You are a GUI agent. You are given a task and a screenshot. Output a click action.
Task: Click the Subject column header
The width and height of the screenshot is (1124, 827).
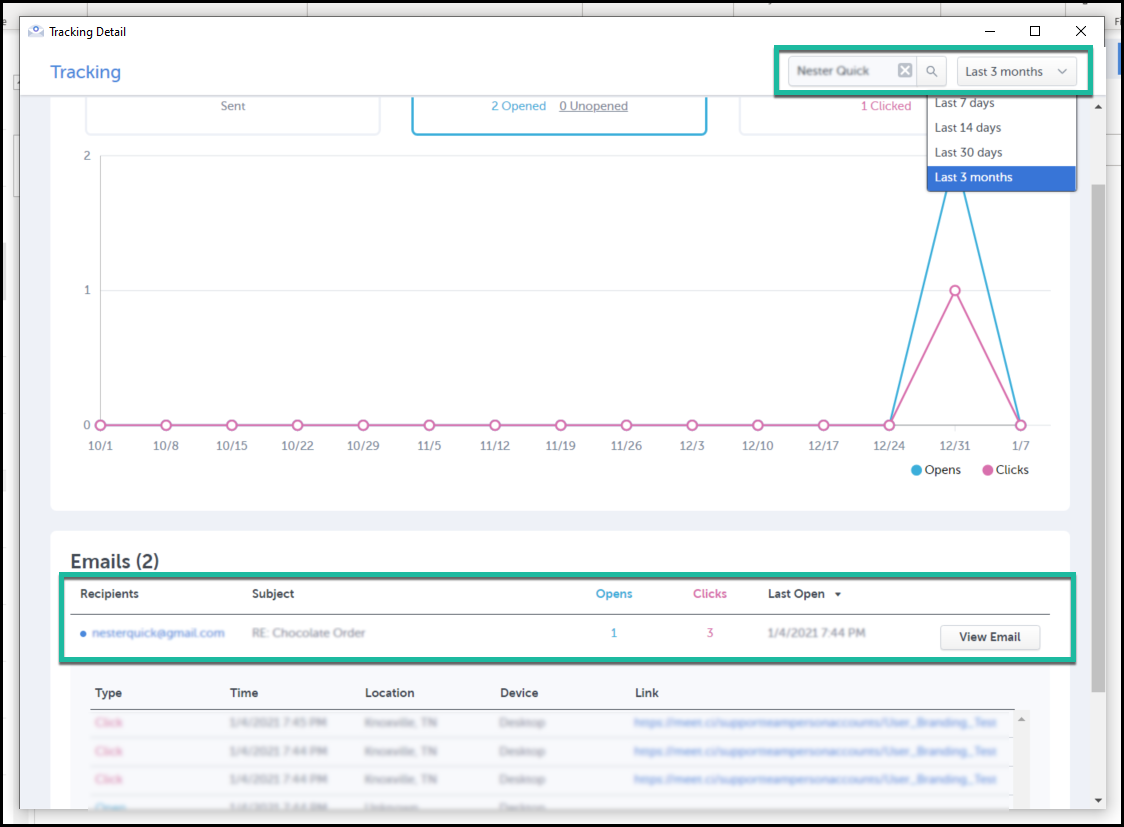(273, 594)
